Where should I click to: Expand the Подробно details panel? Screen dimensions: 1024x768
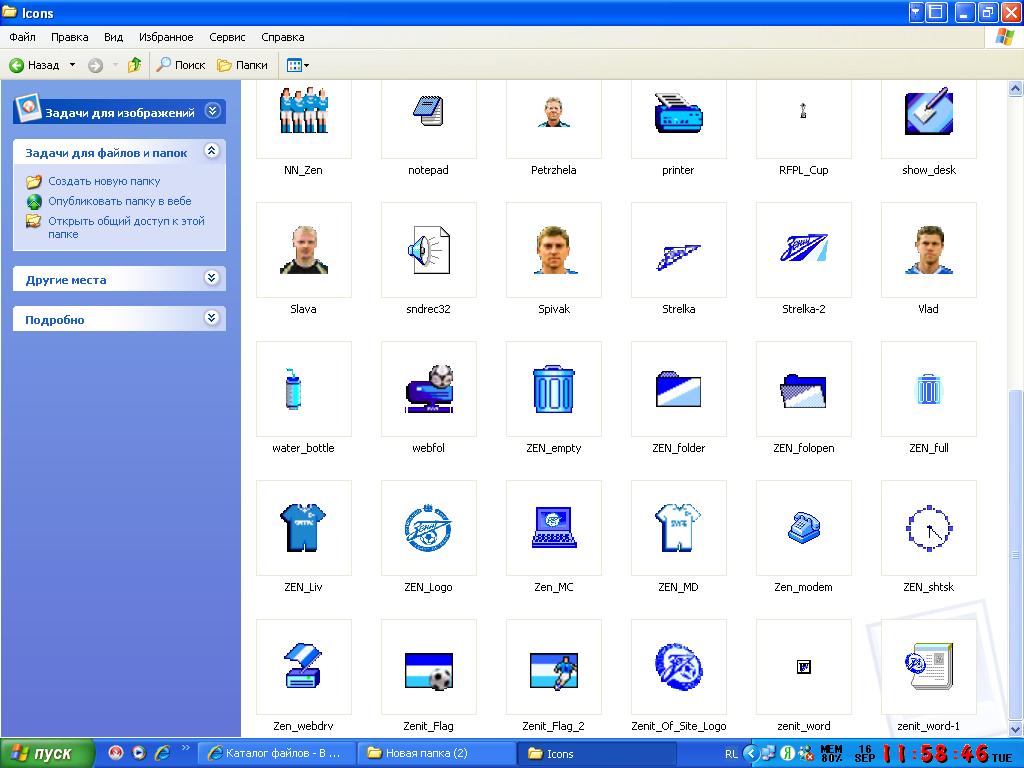click(x=211, y=318)
